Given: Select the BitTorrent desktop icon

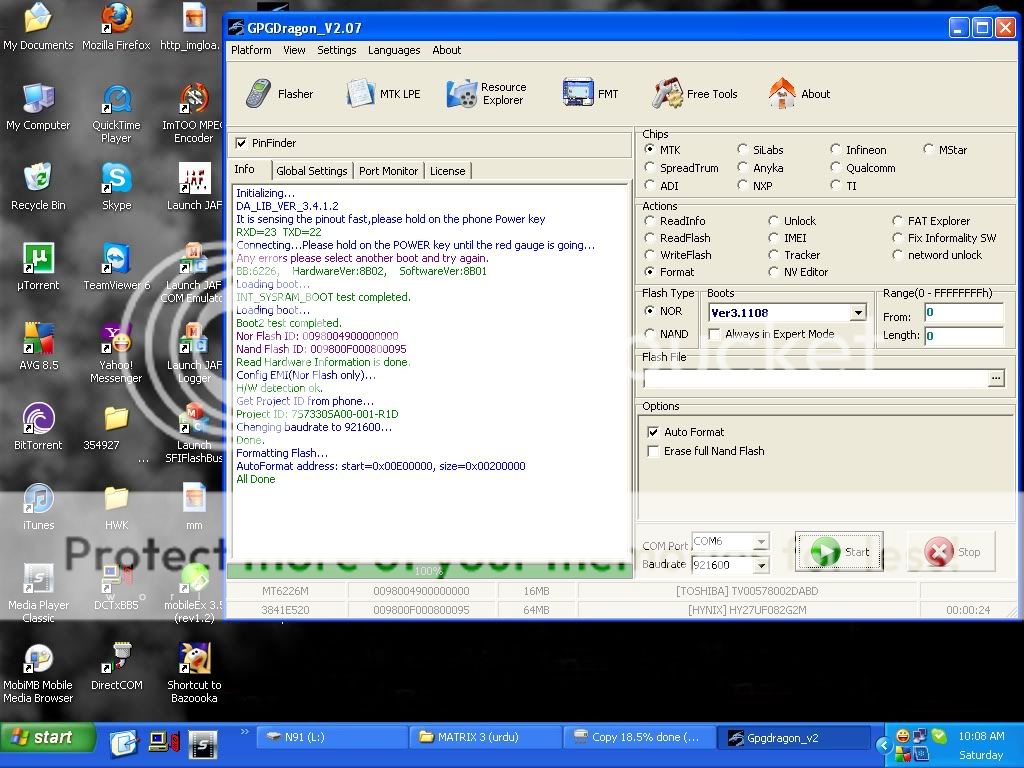Looking at the screenshot, I should point(38,427).
